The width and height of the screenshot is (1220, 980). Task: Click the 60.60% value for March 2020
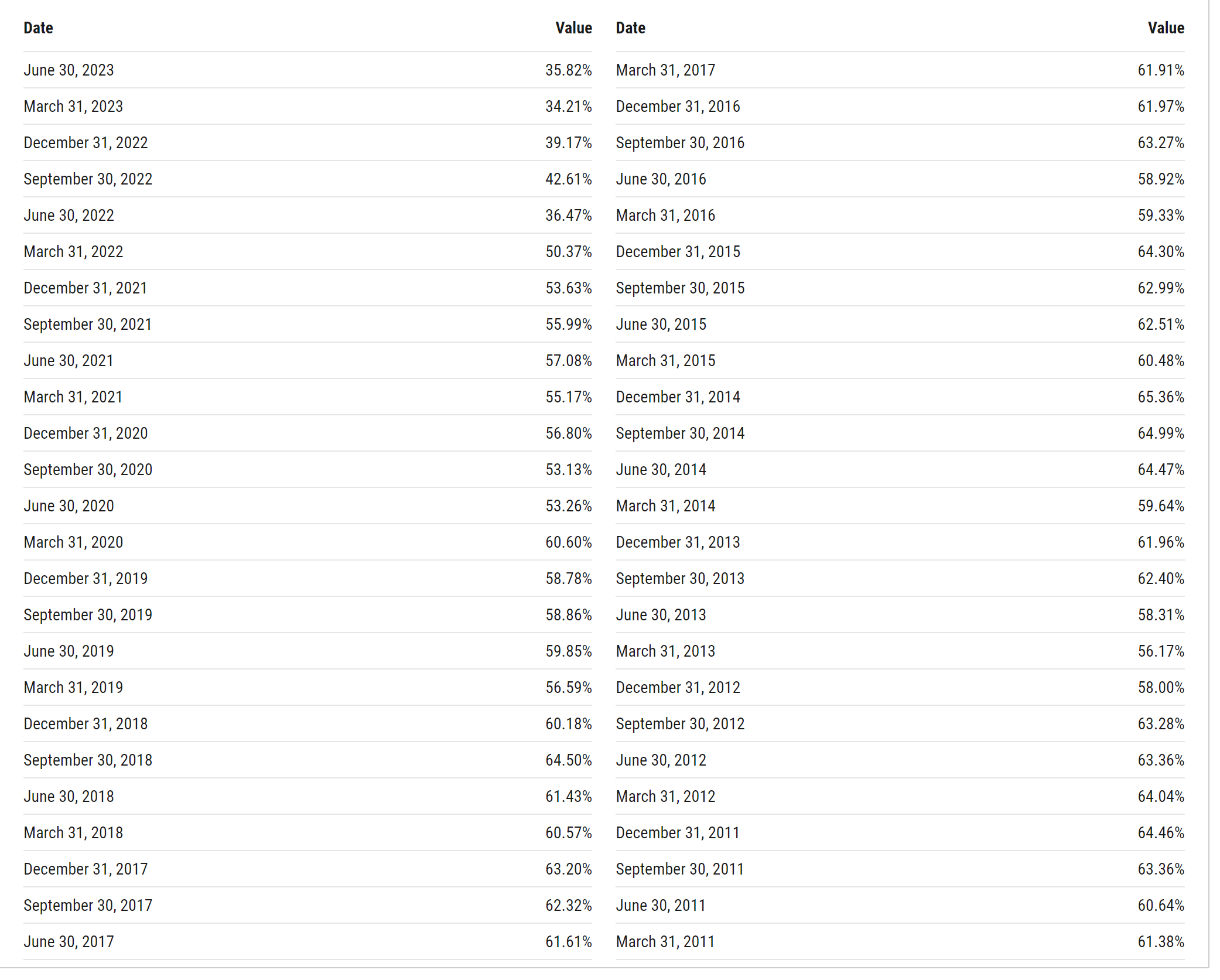568,542
